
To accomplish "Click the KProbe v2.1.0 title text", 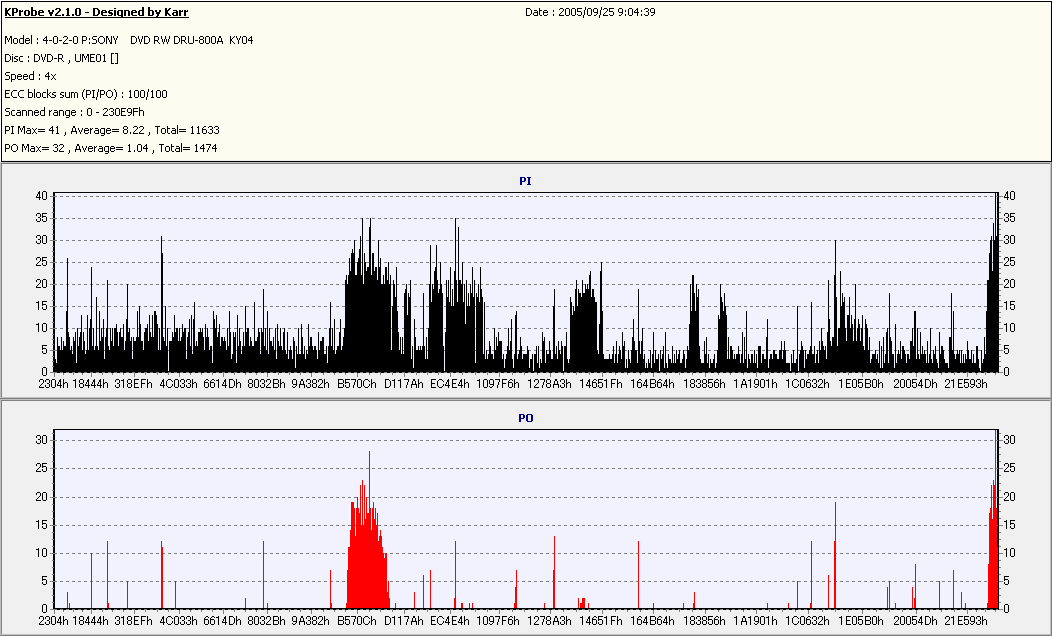I will [x=96, y=12].
